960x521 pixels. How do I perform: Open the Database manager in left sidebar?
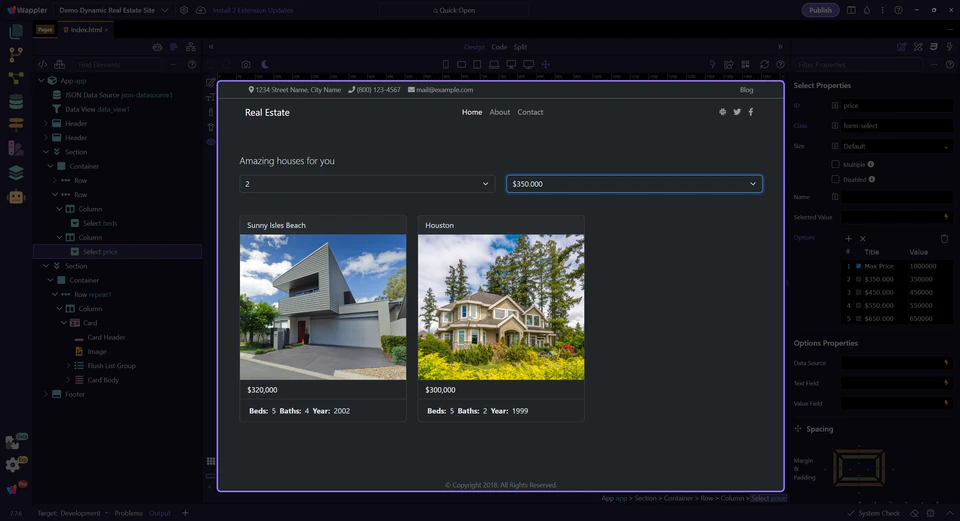15,101
